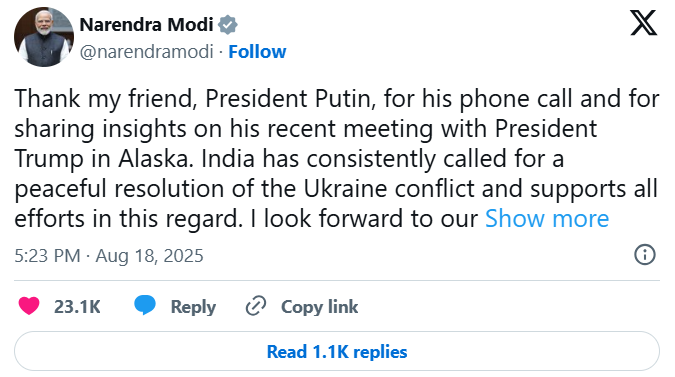This screenshot has height=377, width=675.
Task: Click the chain link copy icon
Action: click(256, 306)
